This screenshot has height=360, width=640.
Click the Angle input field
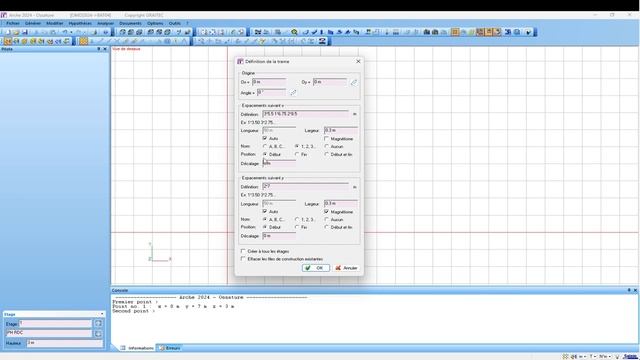(271, 93)
